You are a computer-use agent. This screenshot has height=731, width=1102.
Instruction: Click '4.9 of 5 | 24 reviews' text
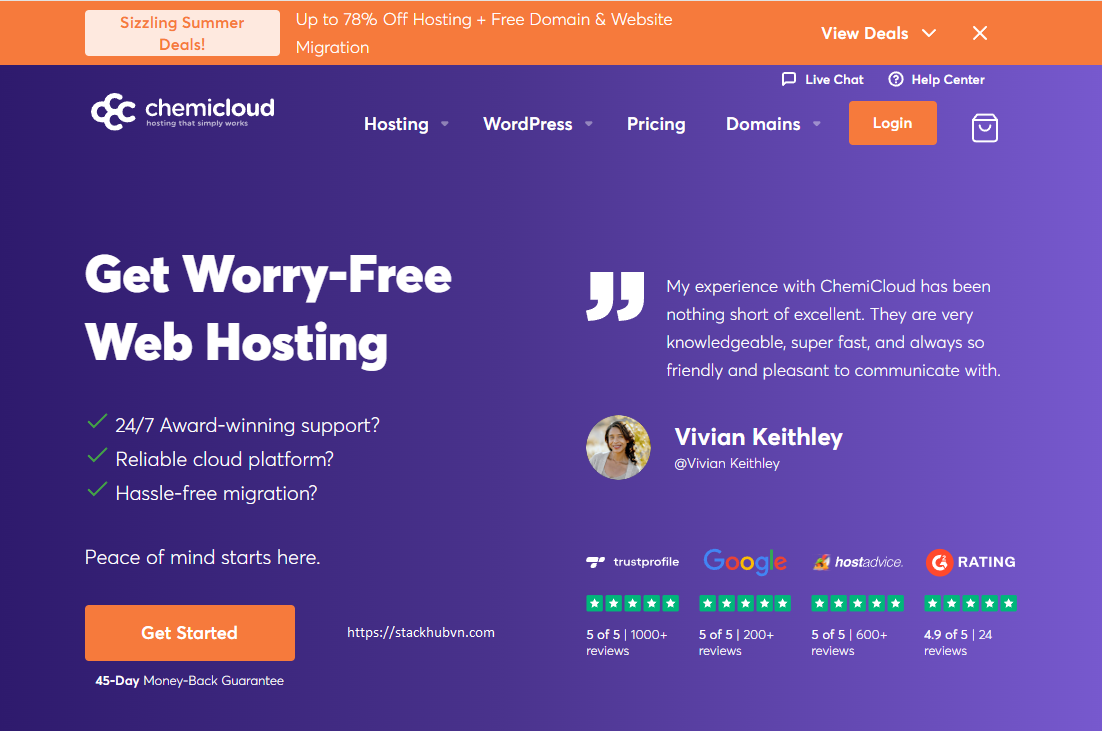(958, 642)
